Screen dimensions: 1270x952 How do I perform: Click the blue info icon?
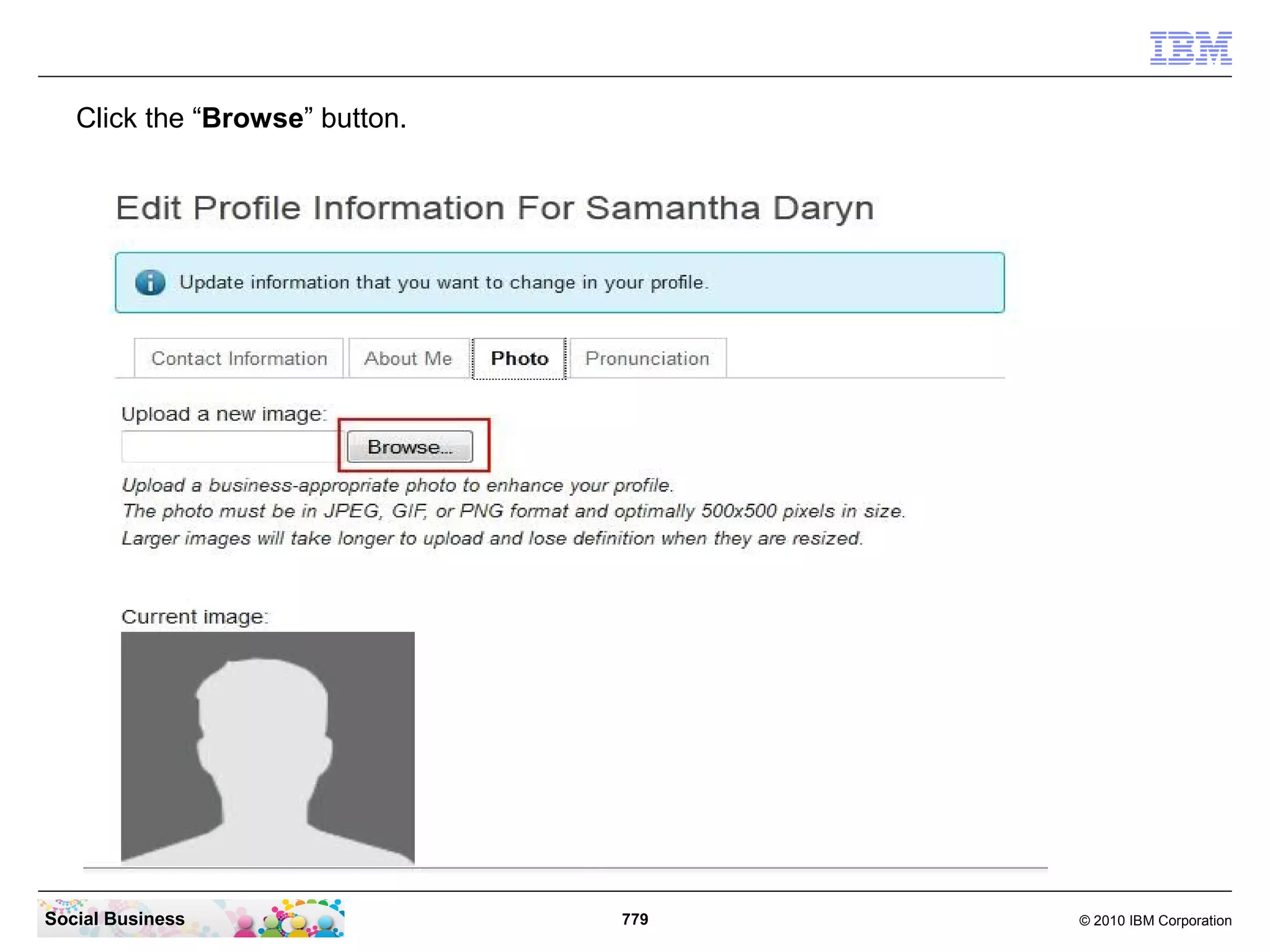[x=150, y=283]
